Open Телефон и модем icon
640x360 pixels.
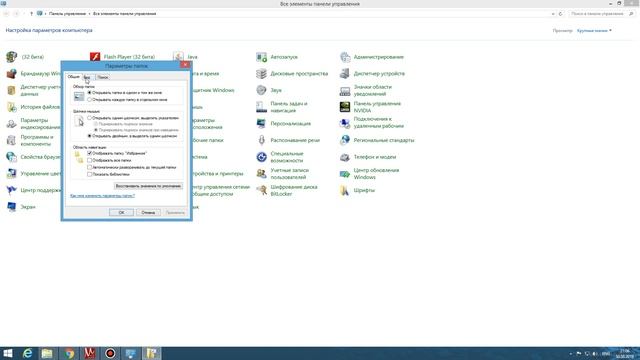click(345, 157)
